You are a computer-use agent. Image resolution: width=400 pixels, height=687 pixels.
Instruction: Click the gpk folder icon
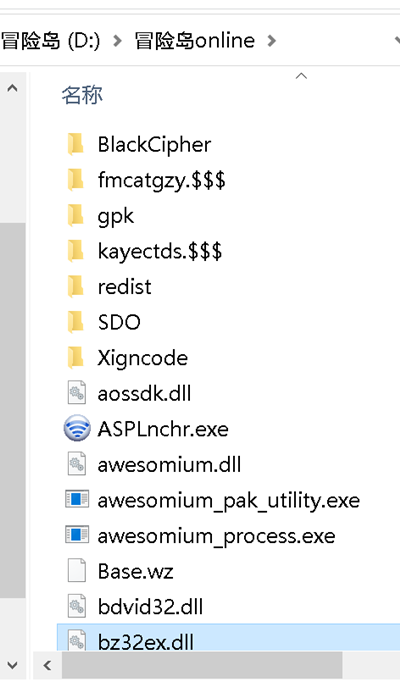(76, 216)
